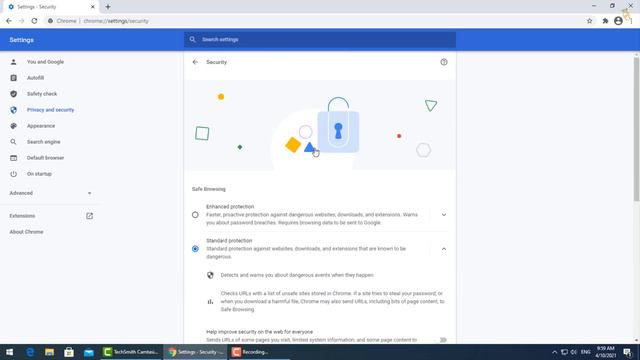The image size is (640, 360).
Task: Open Extensions external link icon
Action: click(89, 216)
